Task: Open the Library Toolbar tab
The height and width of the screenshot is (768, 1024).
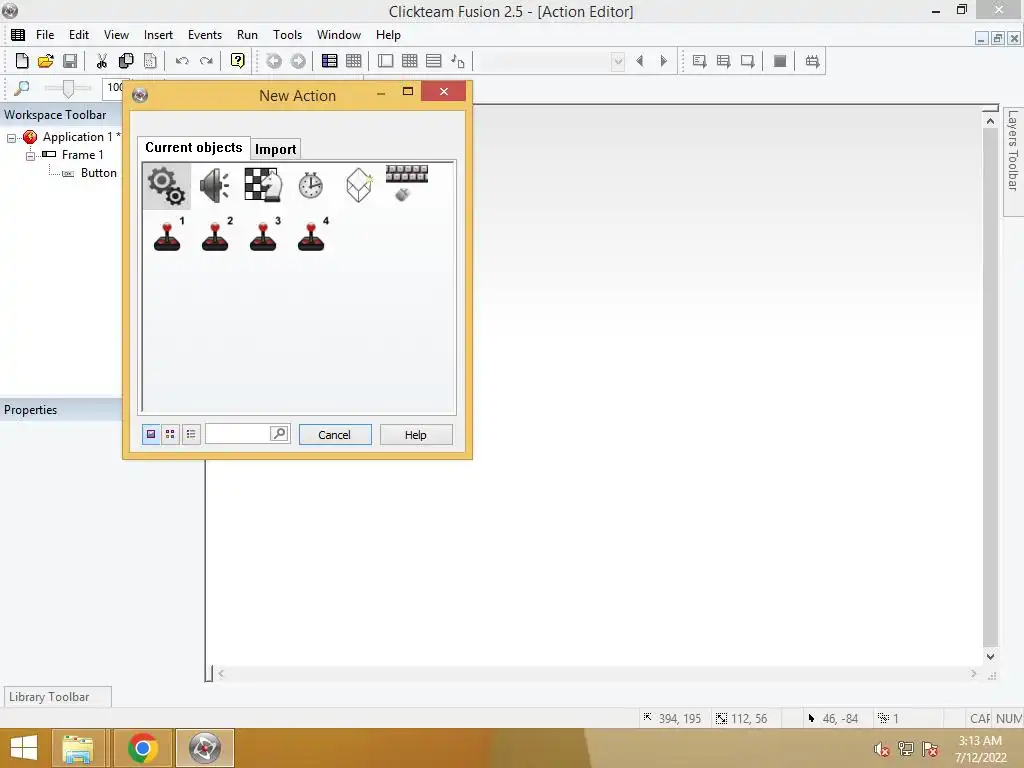Action: [57, 697]
